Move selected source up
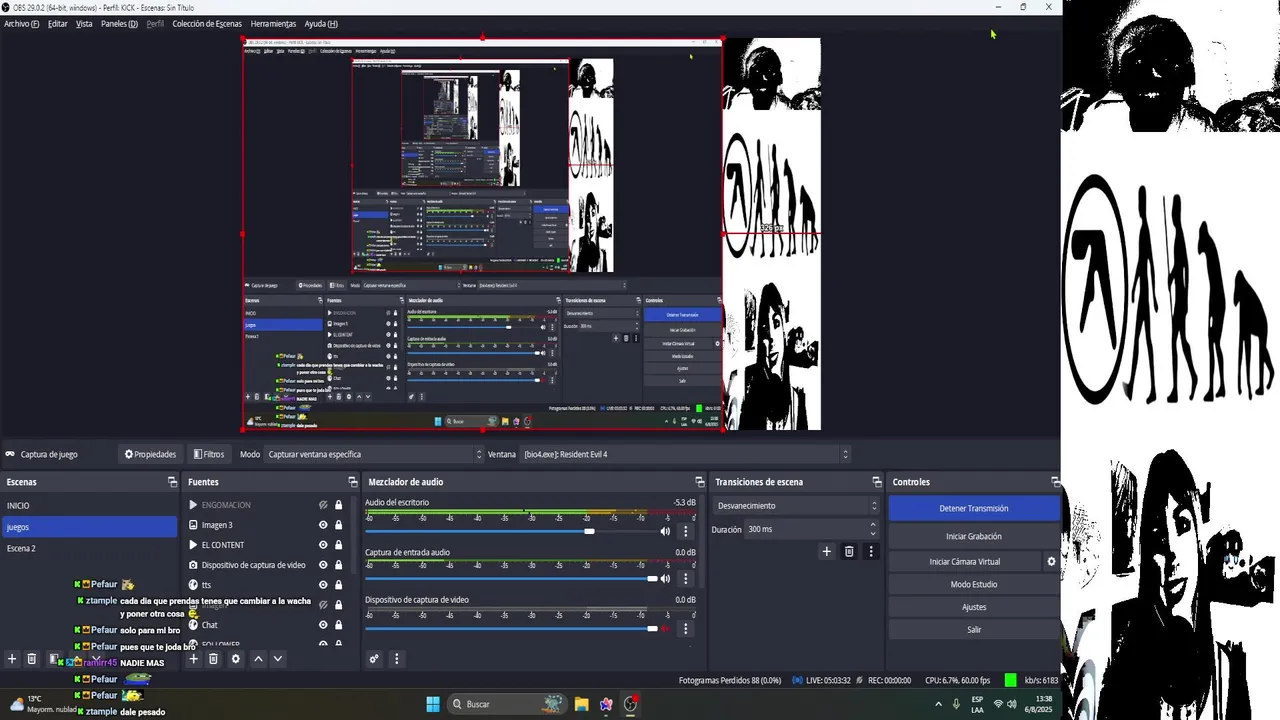 tap(258, 659)
